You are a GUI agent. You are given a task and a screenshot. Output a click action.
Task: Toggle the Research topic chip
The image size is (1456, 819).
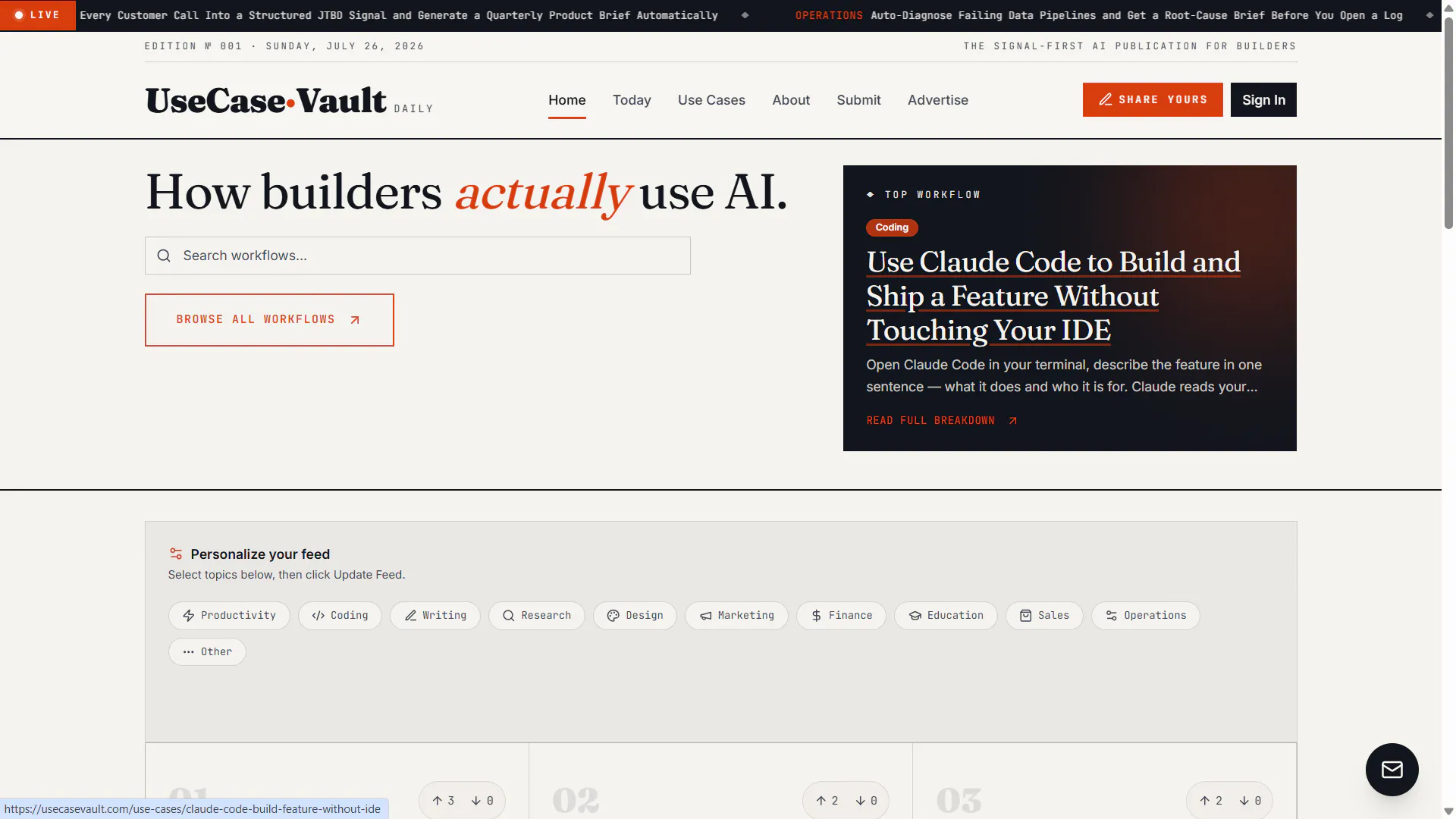click(537, 616)
